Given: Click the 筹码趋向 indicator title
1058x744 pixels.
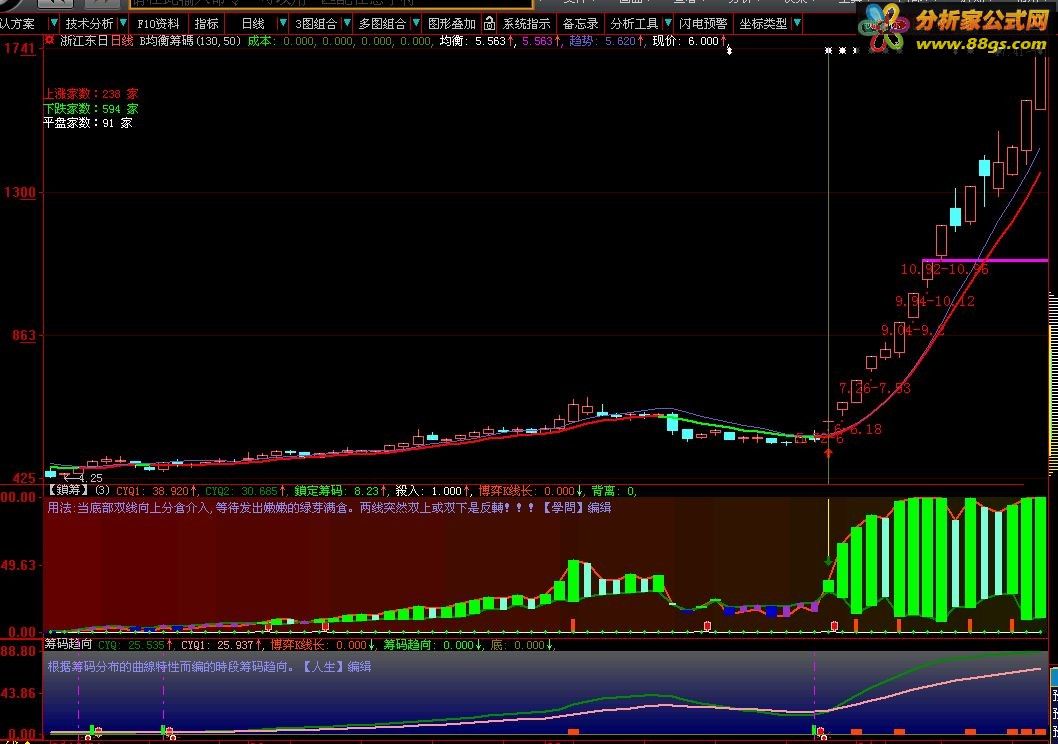Looking at the screenshot, I should click(x=68, y=644).
